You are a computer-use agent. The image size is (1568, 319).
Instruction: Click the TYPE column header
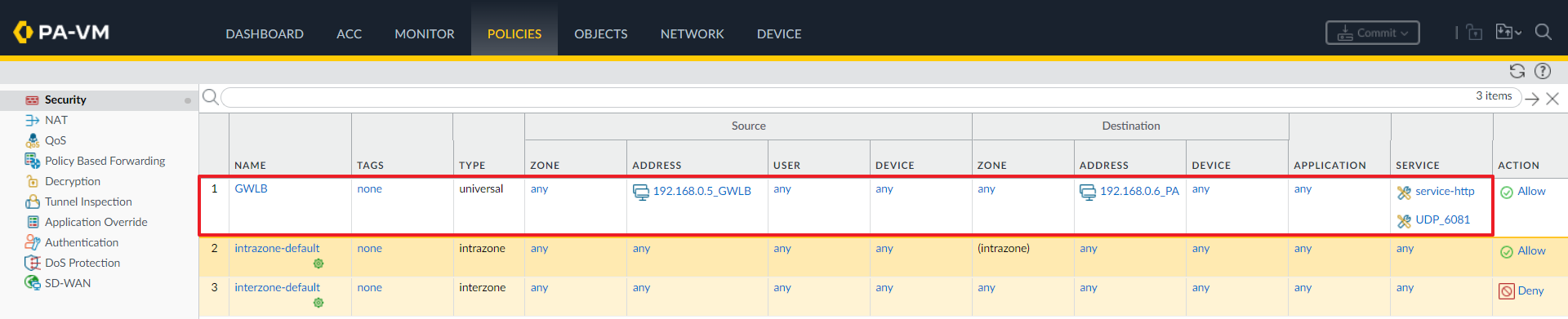click(472, 165)
